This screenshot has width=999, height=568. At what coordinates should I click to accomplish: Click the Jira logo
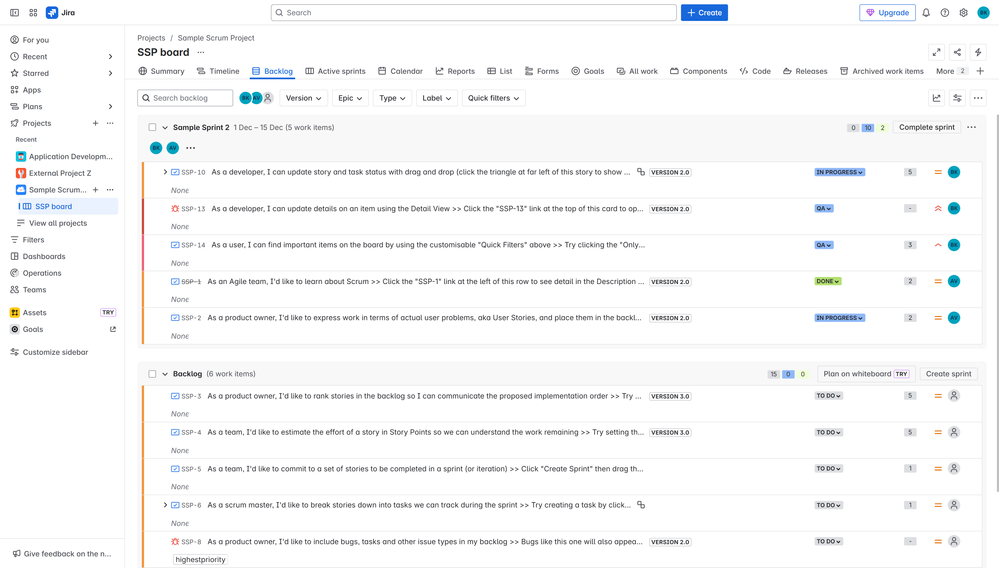click(x=61, y=13)
